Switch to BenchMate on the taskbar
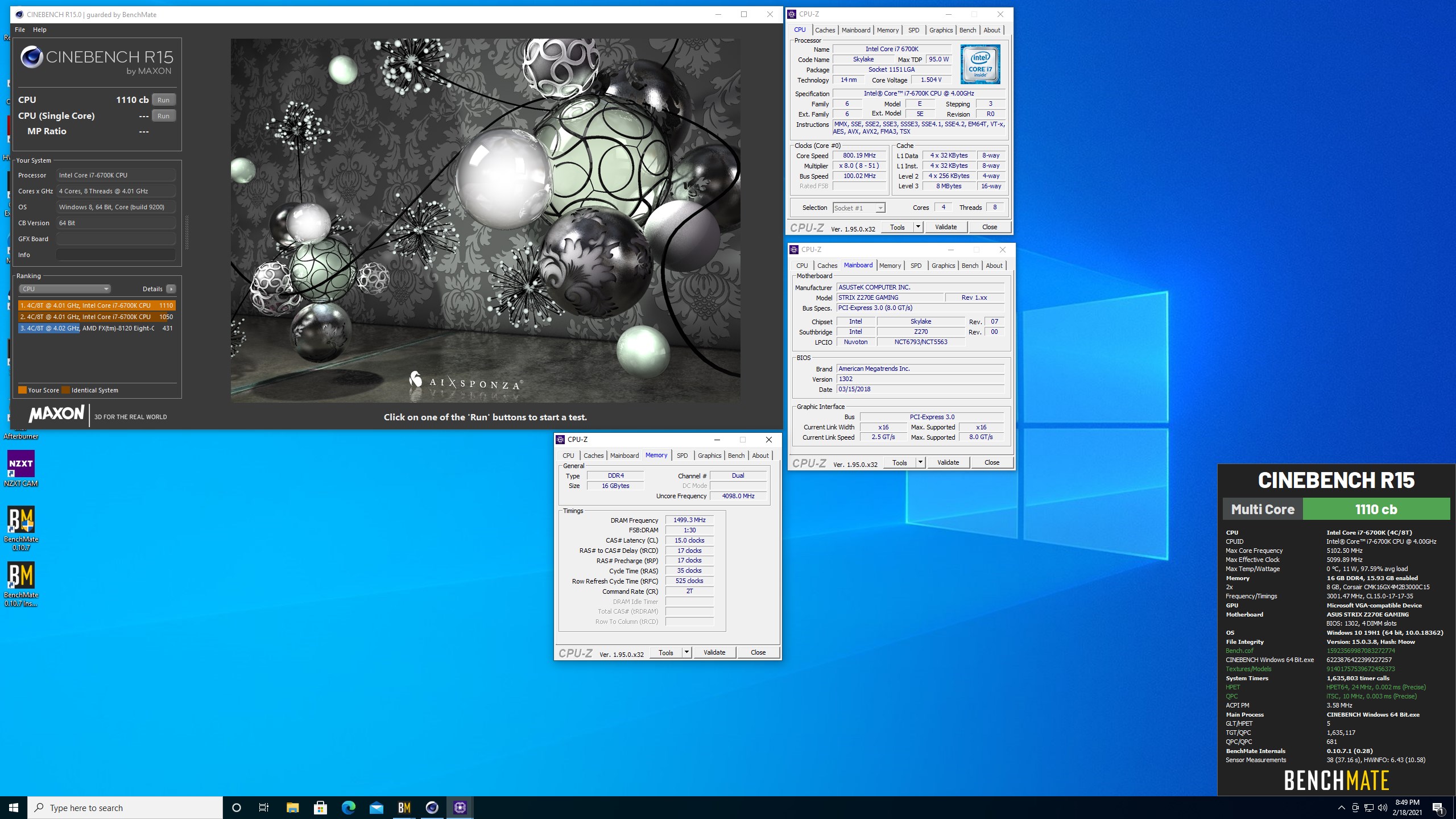The image size is (1456, 819). 404,808
